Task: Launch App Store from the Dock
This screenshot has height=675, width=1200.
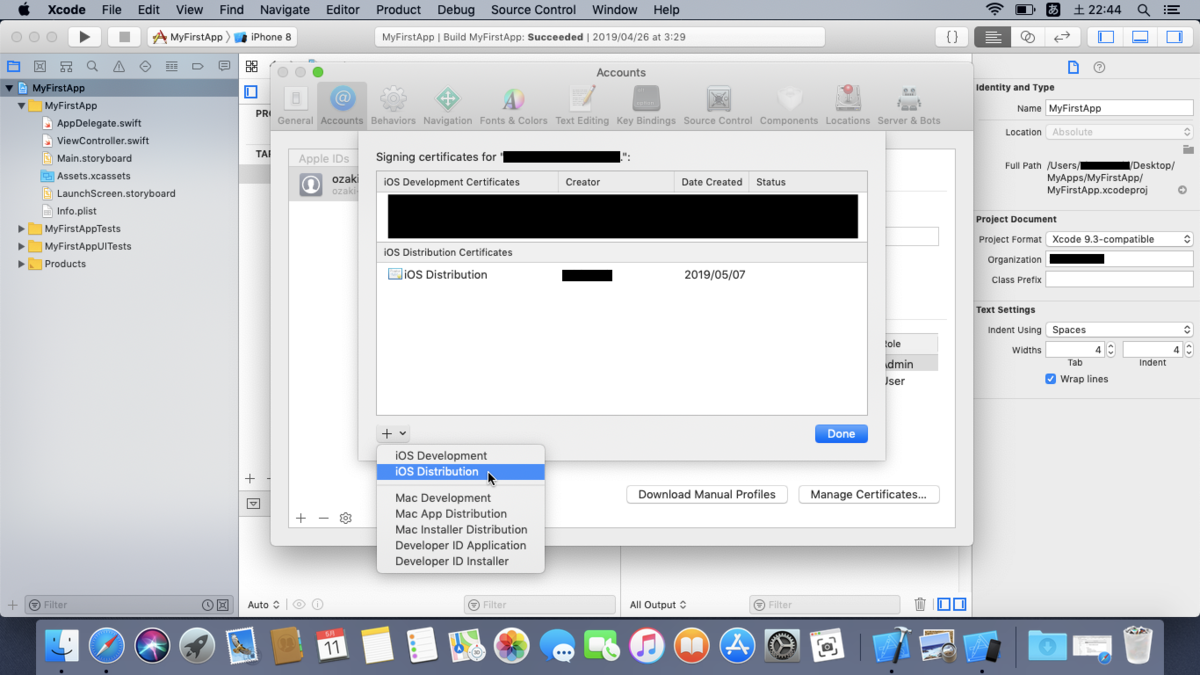Action: tap(737, 645)
